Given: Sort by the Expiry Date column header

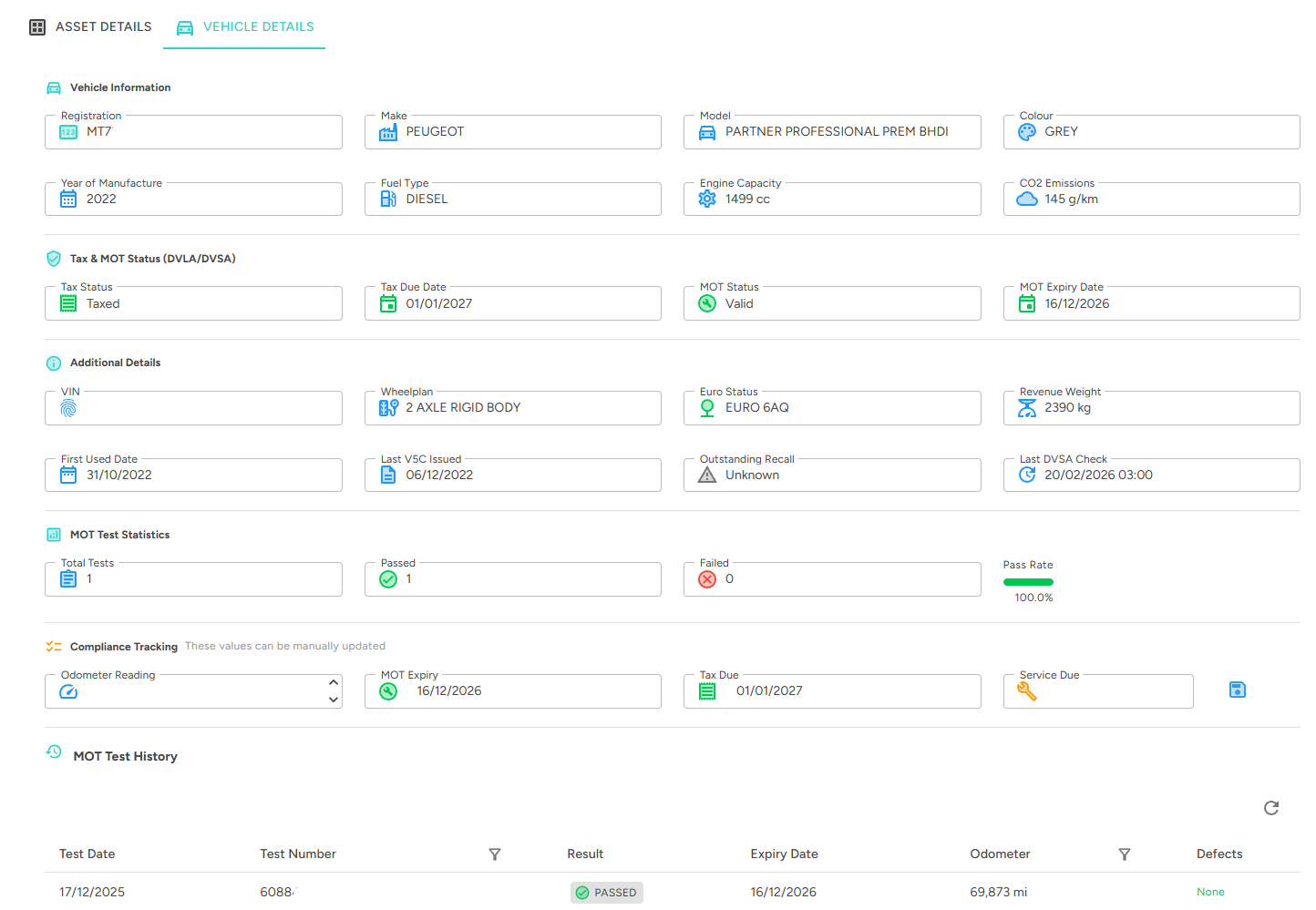Looking at the screenshot, I should point(784,854).
